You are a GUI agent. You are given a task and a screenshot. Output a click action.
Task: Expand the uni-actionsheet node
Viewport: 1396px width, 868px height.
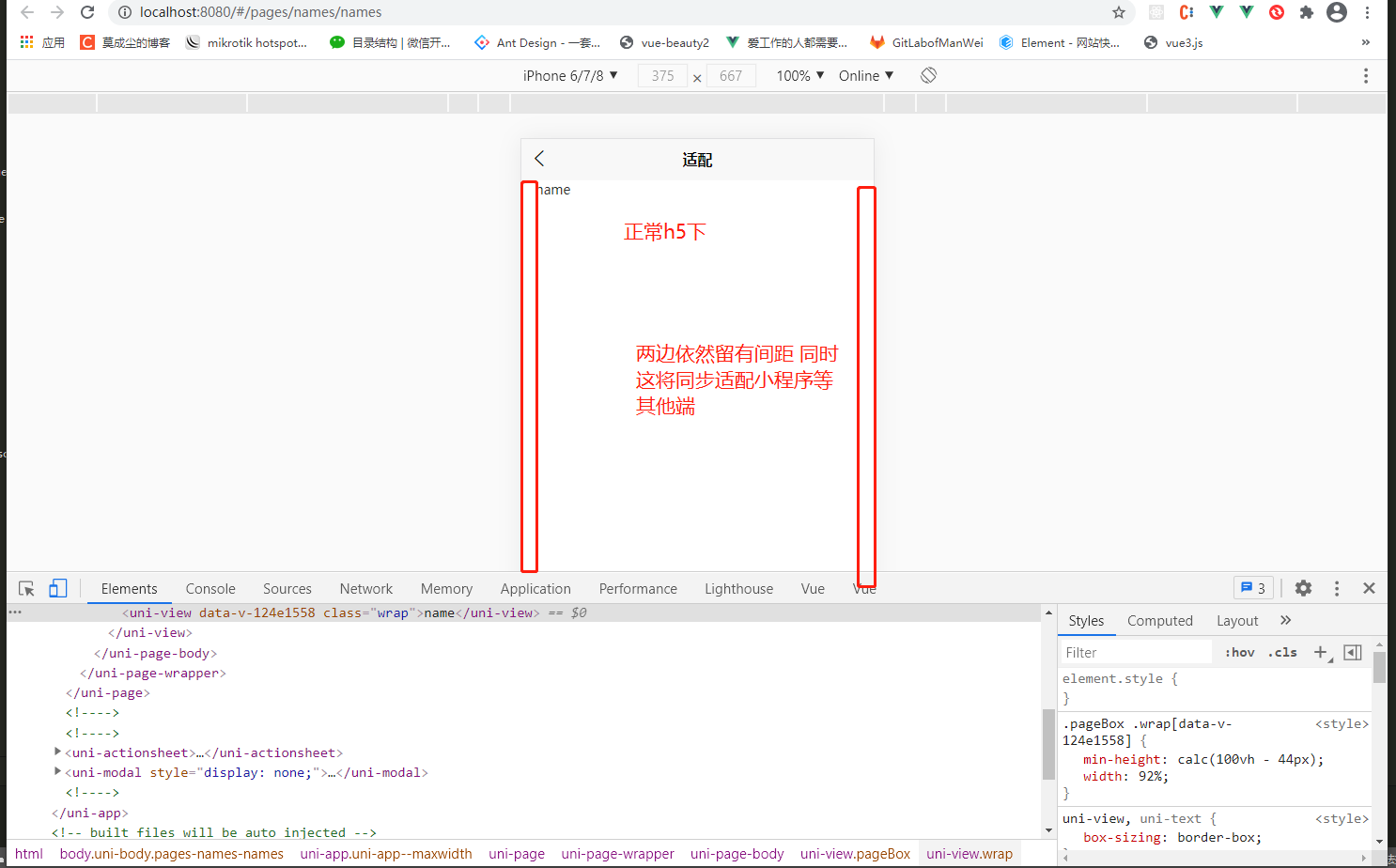point(58,752)
